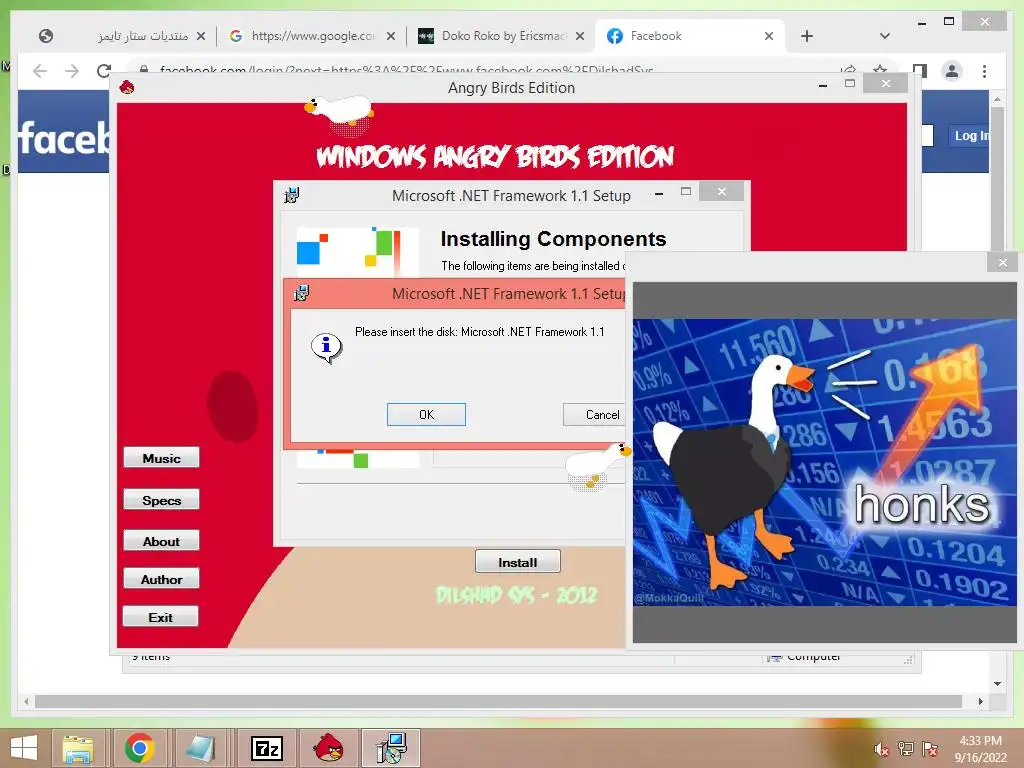Open the Action Center flag icon
1024x768 pixels.
(x=929, y=749)
